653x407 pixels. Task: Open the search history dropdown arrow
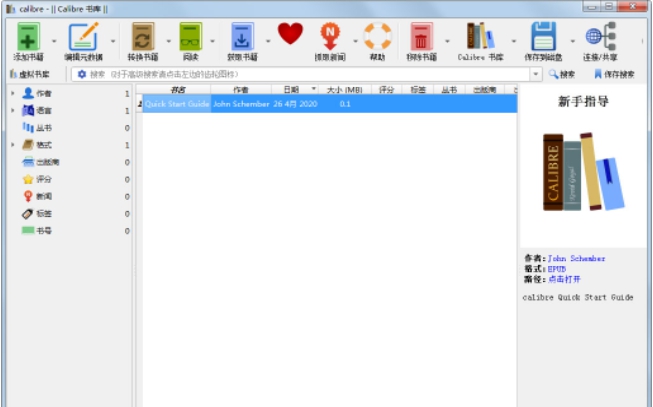tap(536, 74)
